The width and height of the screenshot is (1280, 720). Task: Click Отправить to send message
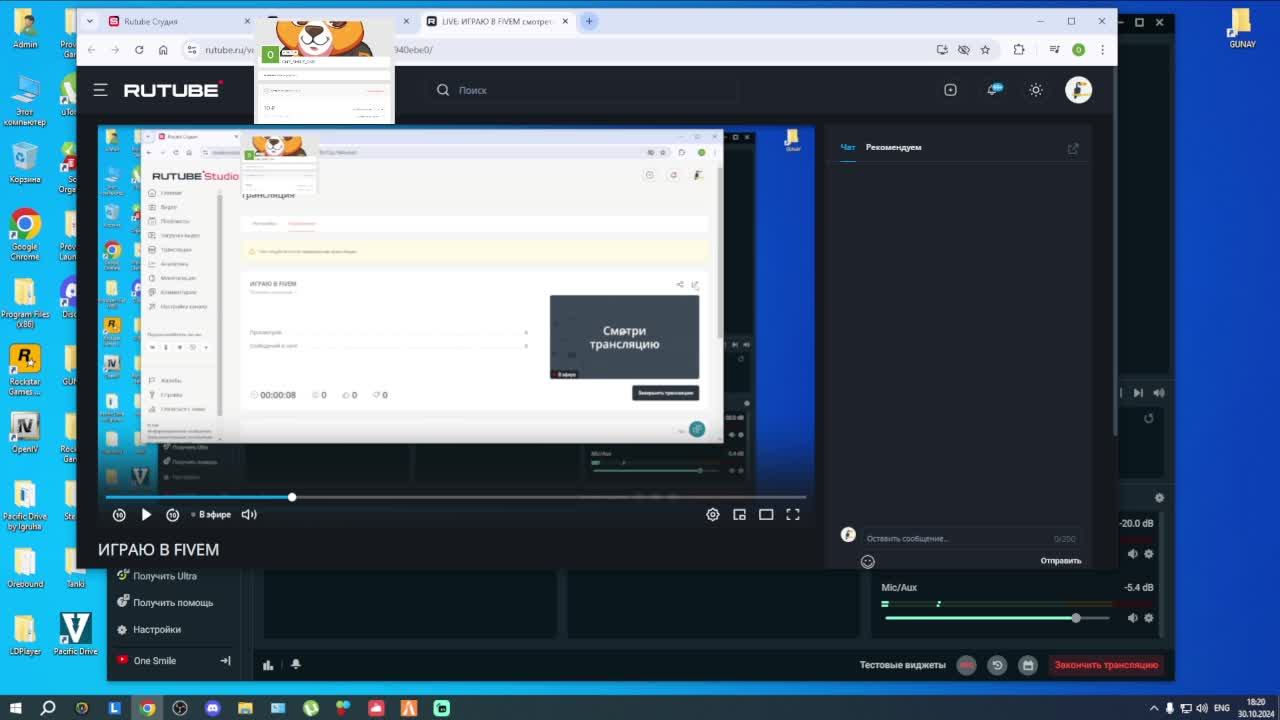coord(1061,561)
